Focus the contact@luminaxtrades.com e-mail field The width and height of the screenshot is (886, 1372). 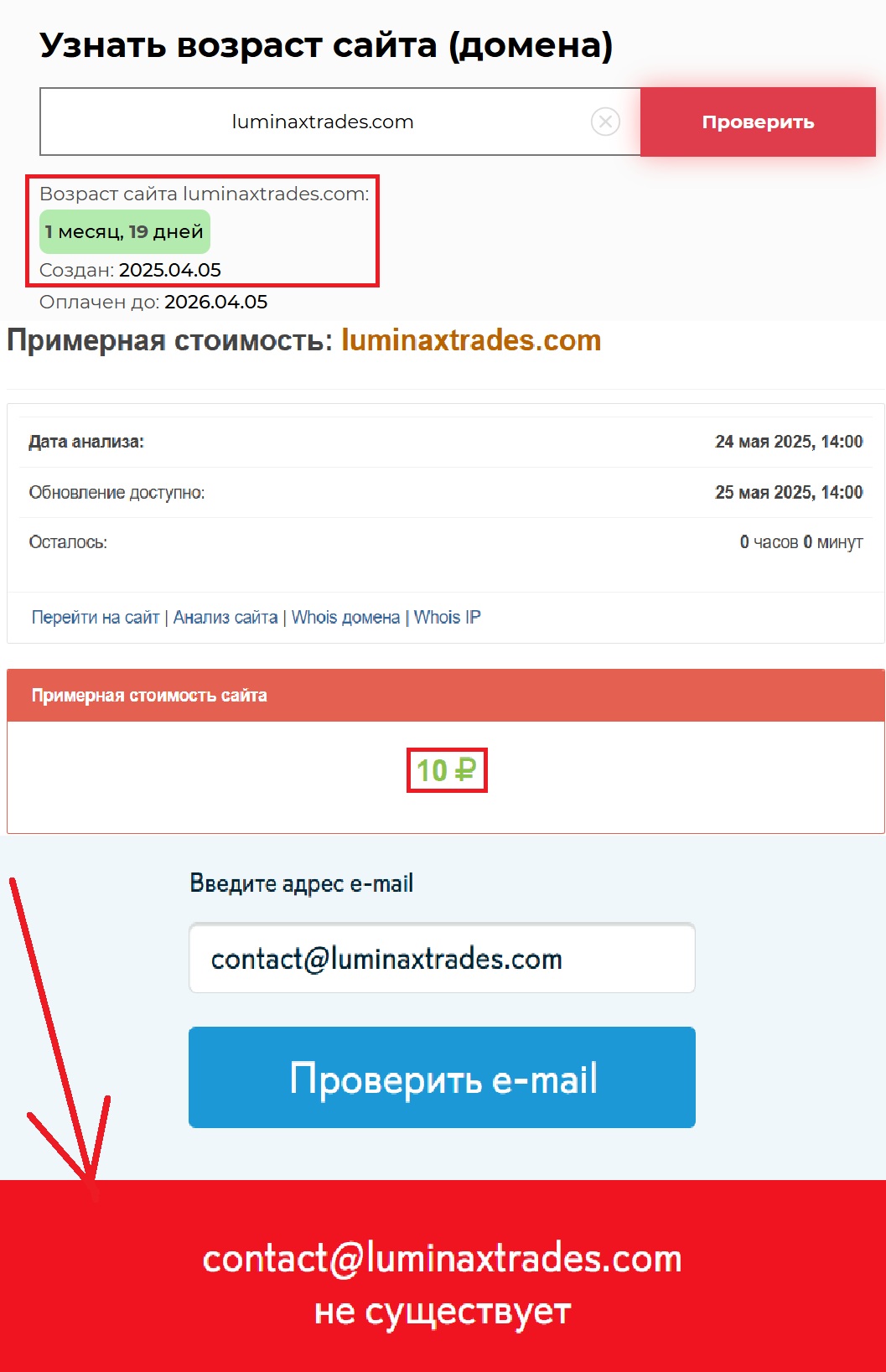[x=442, y=958]
